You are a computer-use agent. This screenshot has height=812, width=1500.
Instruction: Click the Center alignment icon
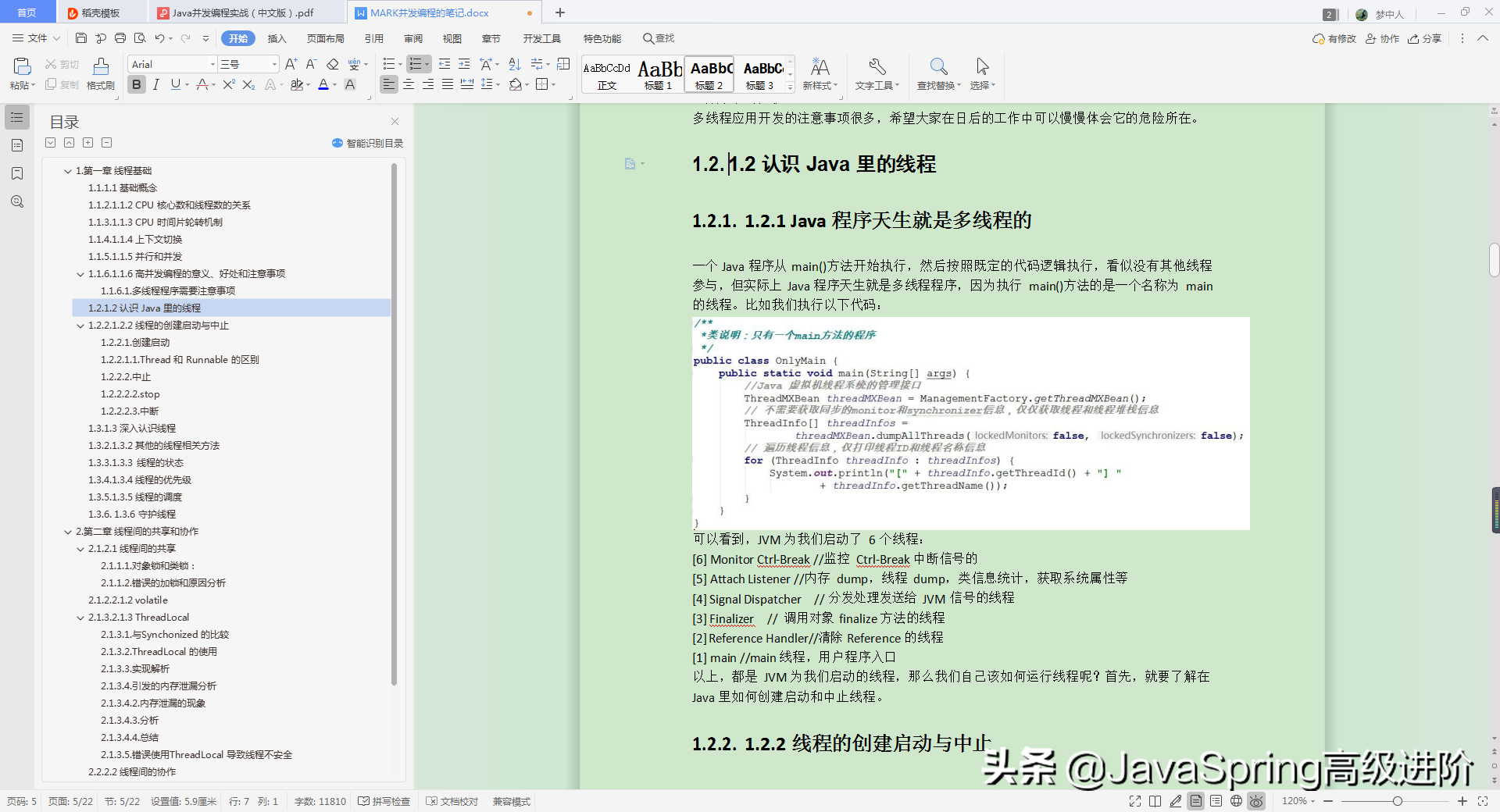(409, 84)
